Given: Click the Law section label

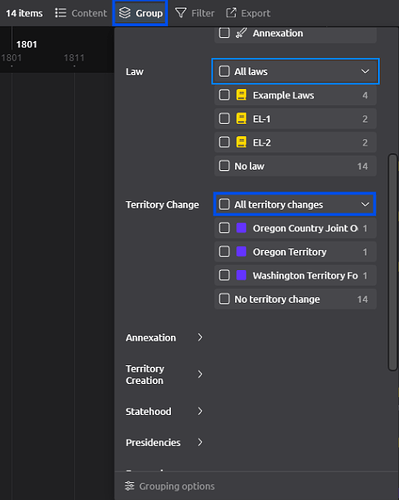Looking at the screenshot, I should coord(134,72).
